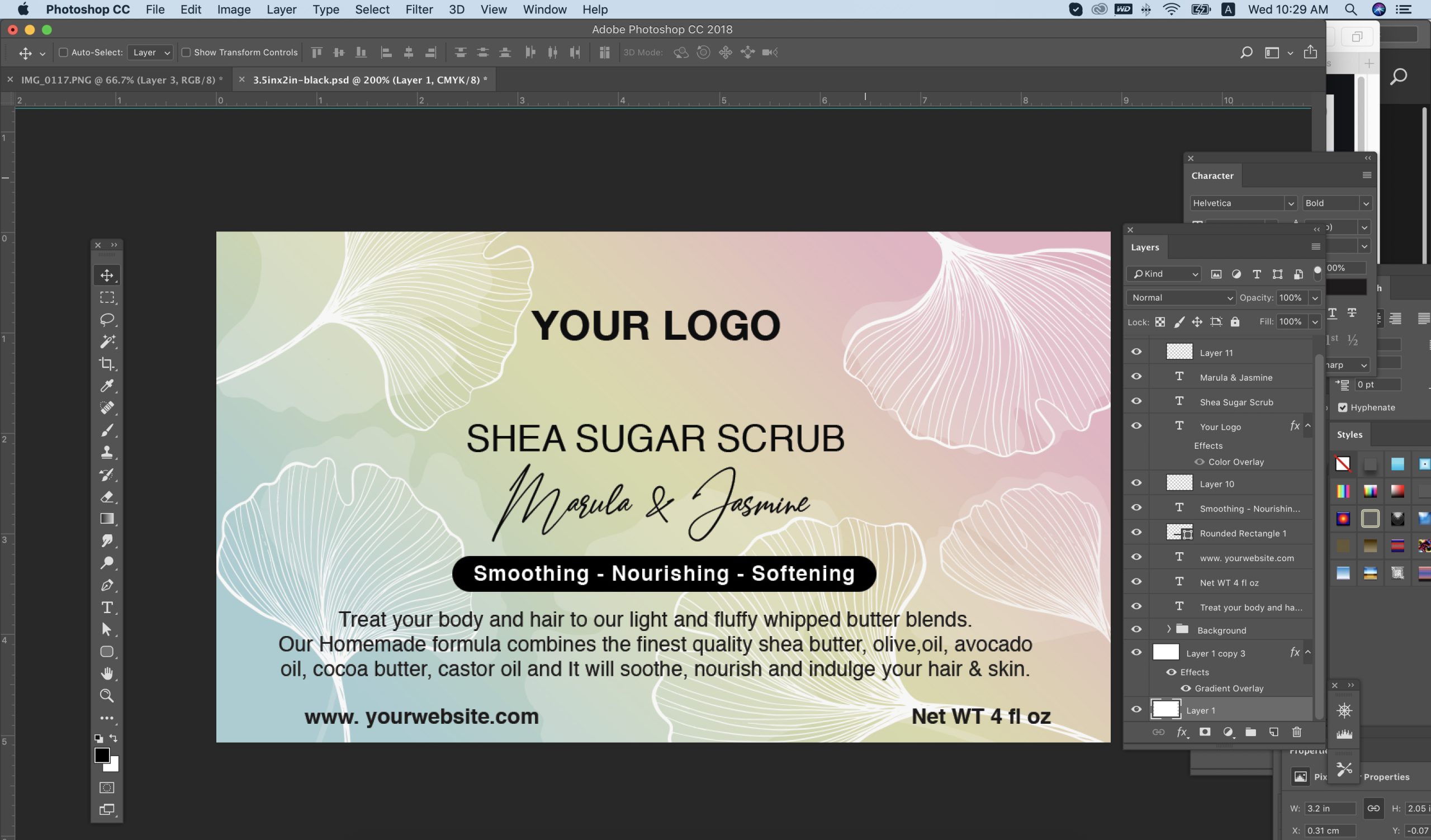
Task: Select the Crop tool
Action: [x=107, y=364]
